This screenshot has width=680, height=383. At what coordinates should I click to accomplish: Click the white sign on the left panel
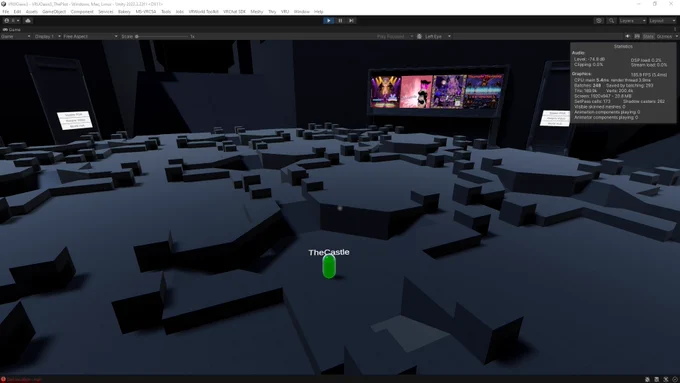[x=75, y=120]
